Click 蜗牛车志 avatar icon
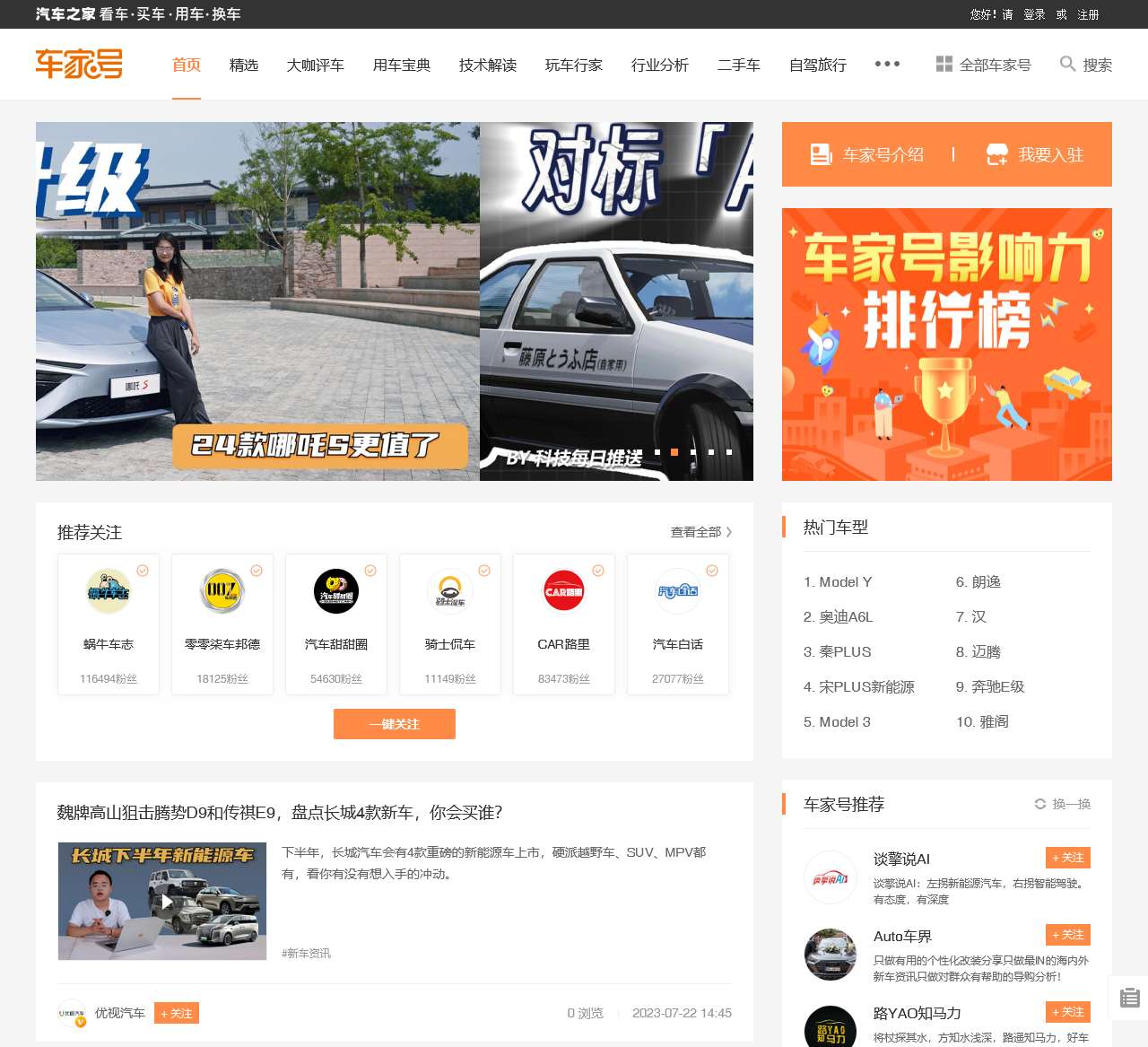1148x1047 pixels. click(109, 591)
